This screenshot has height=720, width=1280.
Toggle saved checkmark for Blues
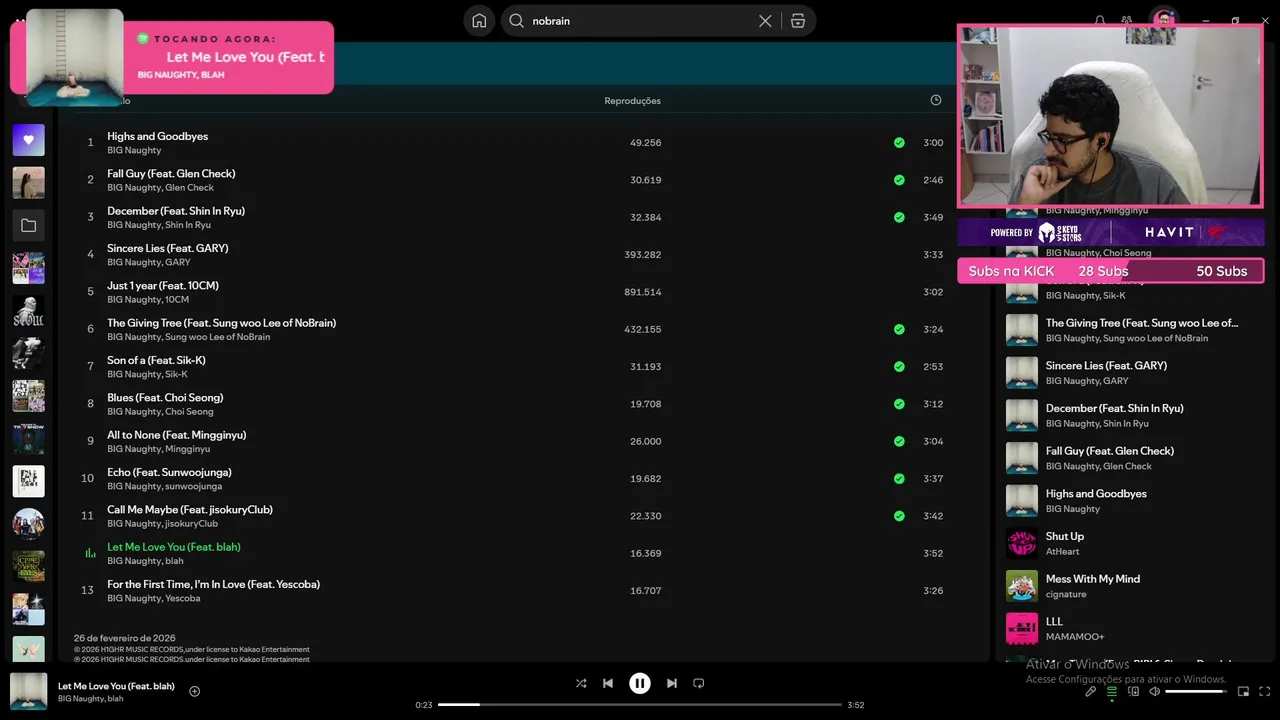pos(899,404)
